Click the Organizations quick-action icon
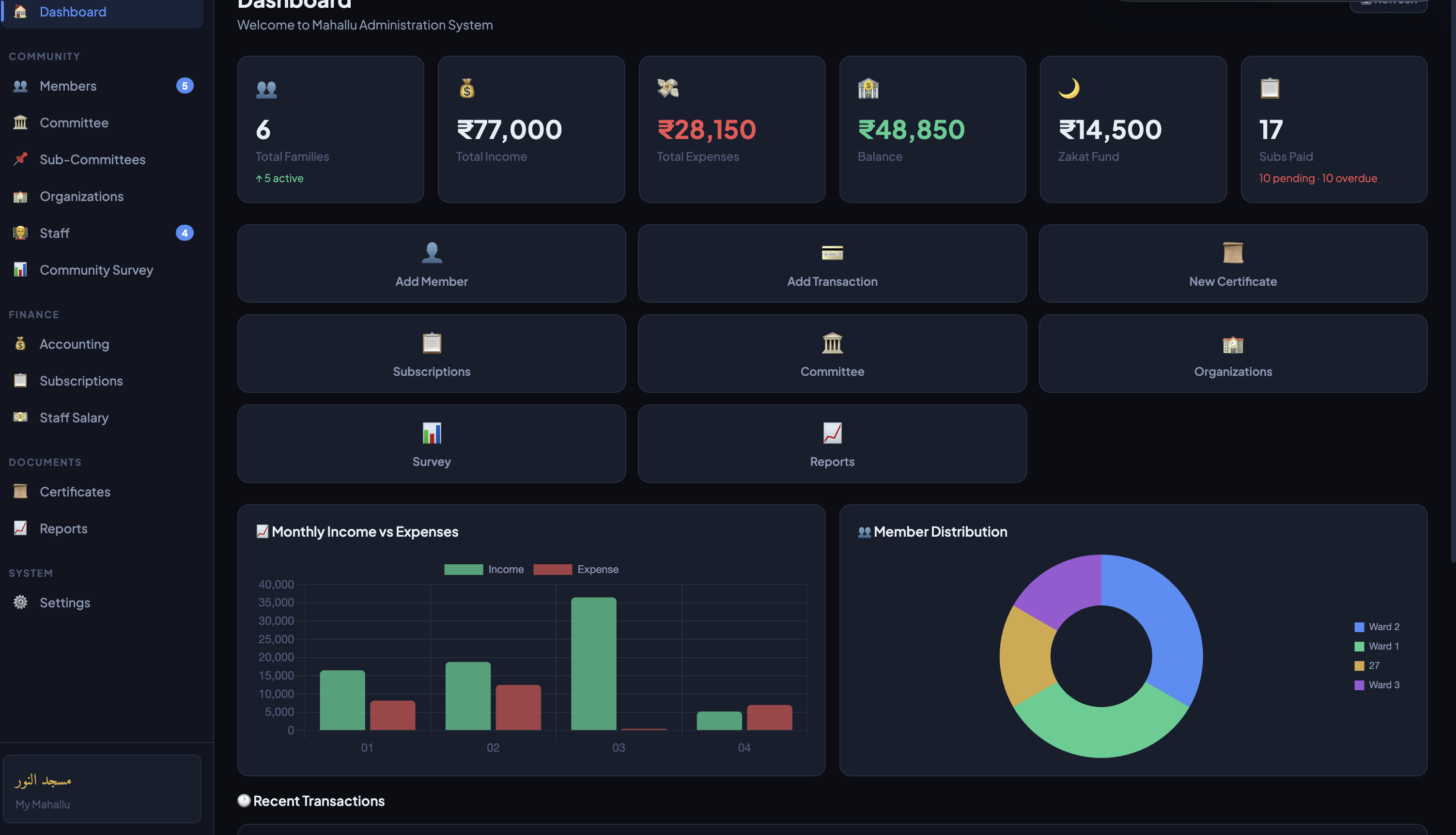Screen dimensions: 1456x835 [1233, 343]
